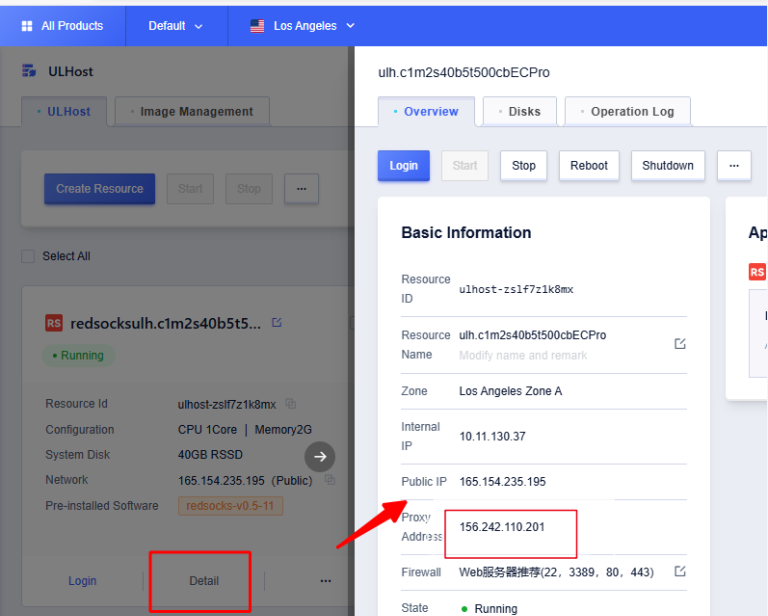Click the Shutdown button

[668, 166]
